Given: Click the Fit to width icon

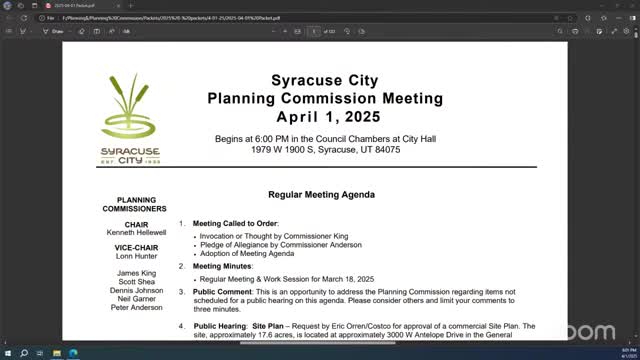Looking at the screenshot, I should (298, 31).
